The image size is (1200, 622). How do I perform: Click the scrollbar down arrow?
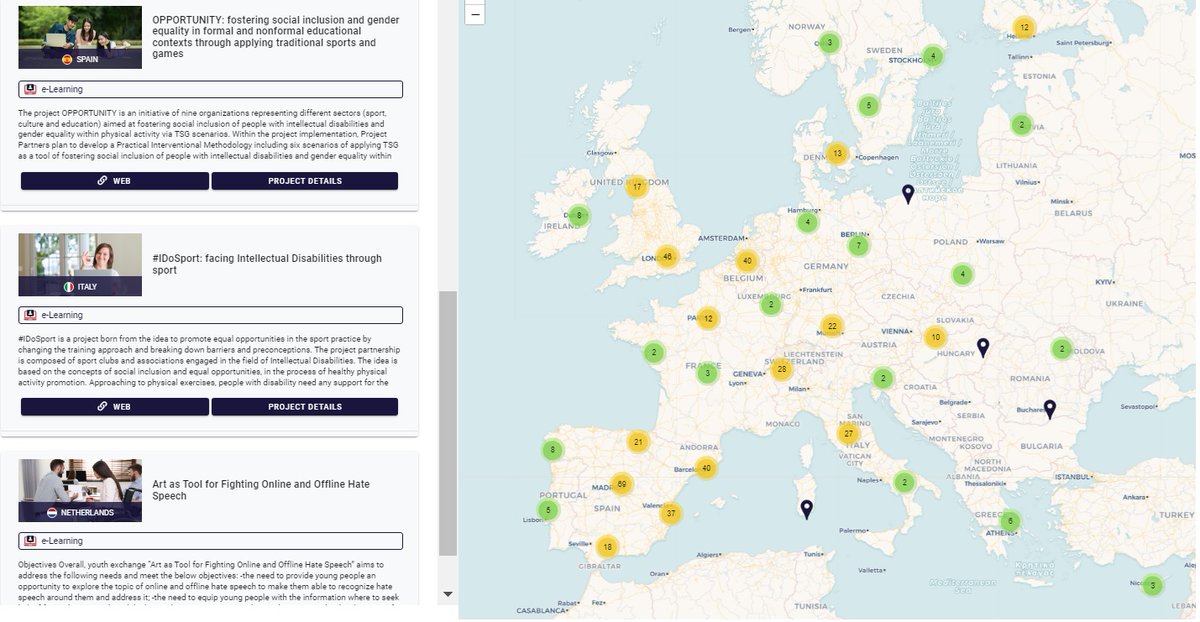[x=447, y=594]
